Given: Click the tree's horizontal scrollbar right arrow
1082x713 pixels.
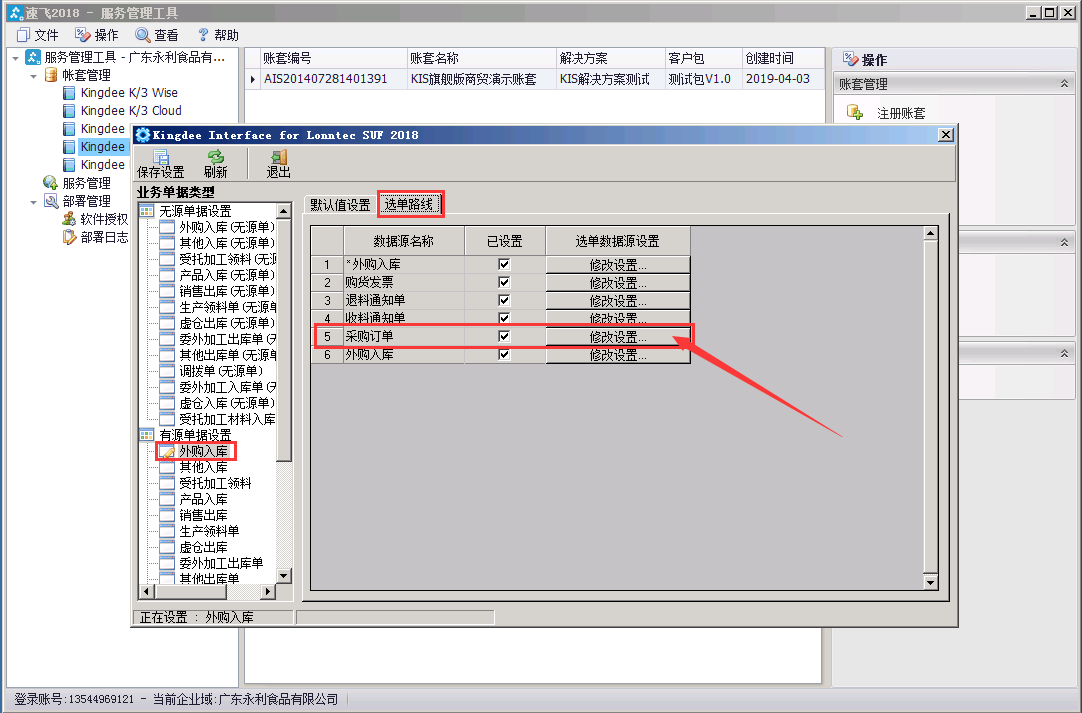Looking at the screenshot, I should [x=268, y=592].
